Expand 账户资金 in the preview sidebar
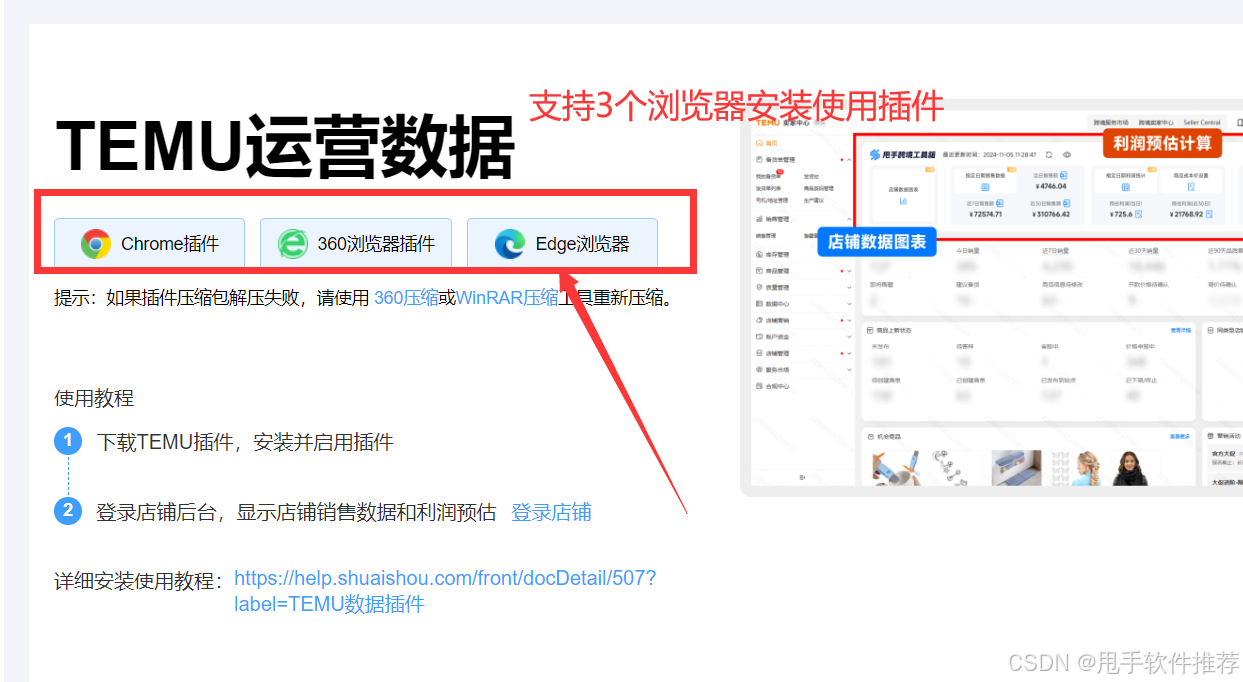Image resolution: width=1243 pixels, height=682 pixels. pyautogui.click(x=849, y=337)
